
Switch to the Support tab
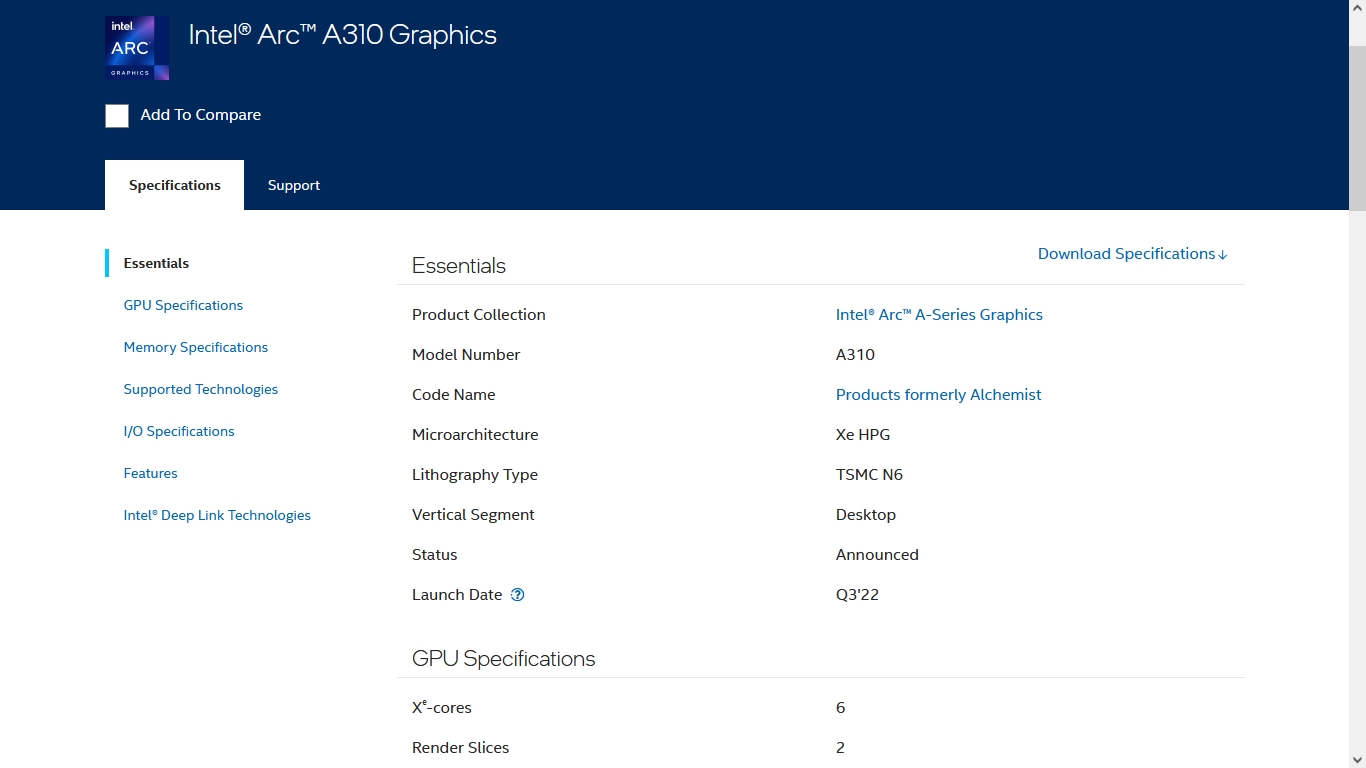(294, 185)
